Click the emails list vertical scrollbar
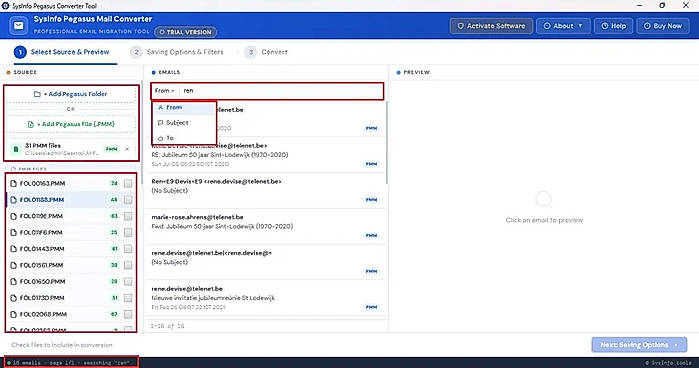 point(387,143)
